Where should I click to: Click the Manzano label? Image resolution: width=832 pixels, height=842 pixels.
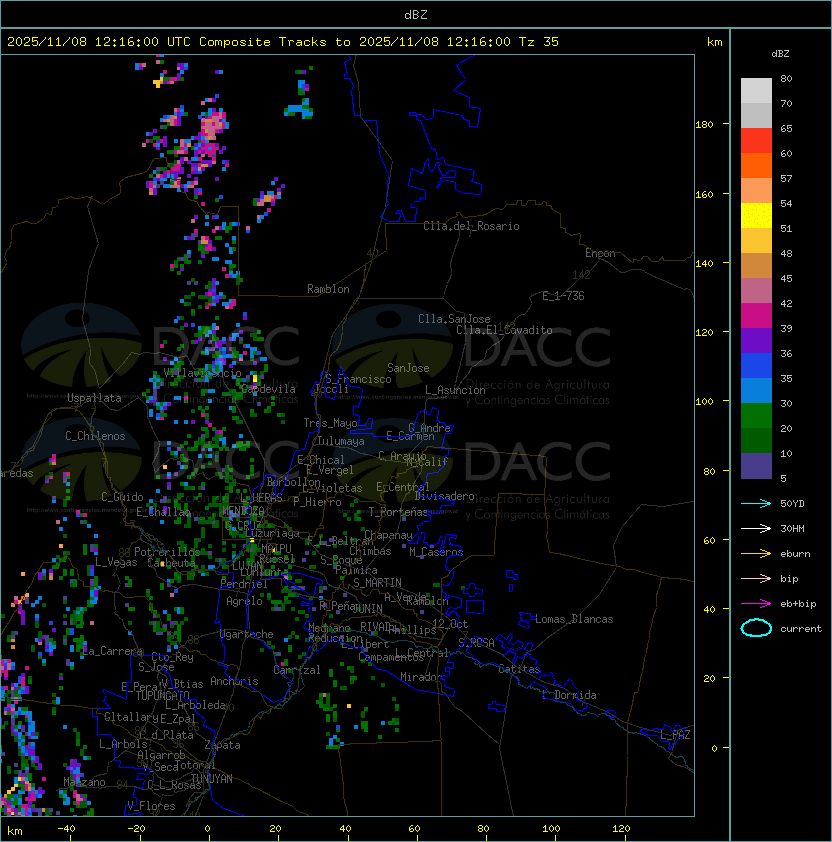coord(84,782)
